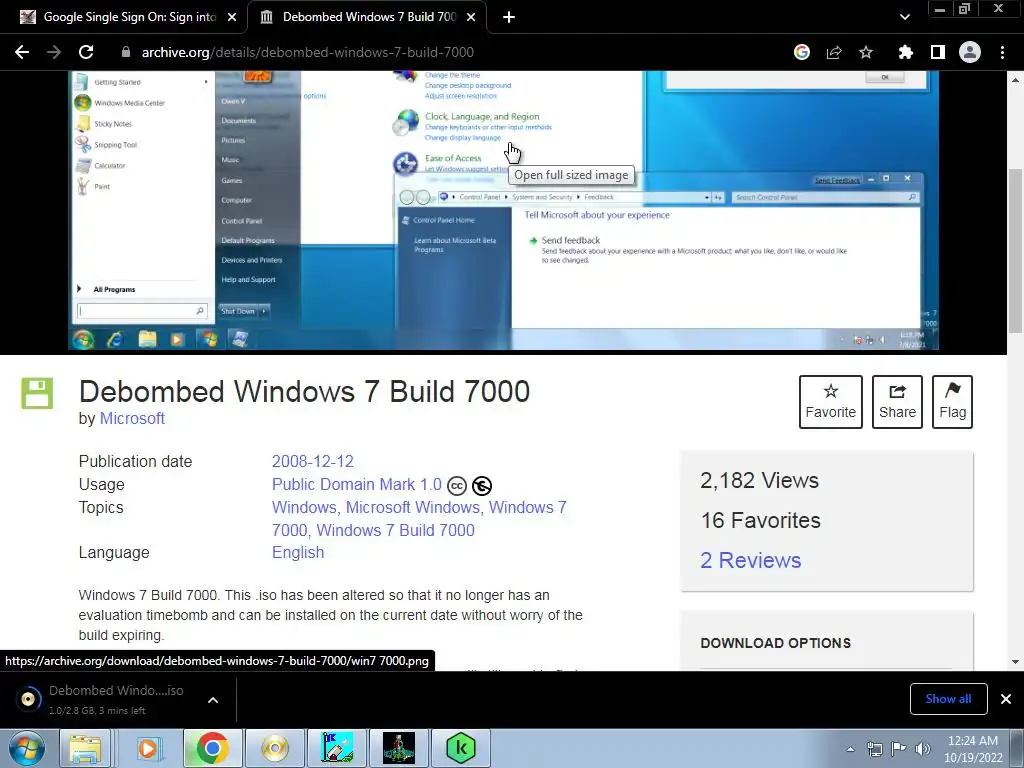
Task: Bookmark this tab with the star icon
Action: (x=866, y=52)
